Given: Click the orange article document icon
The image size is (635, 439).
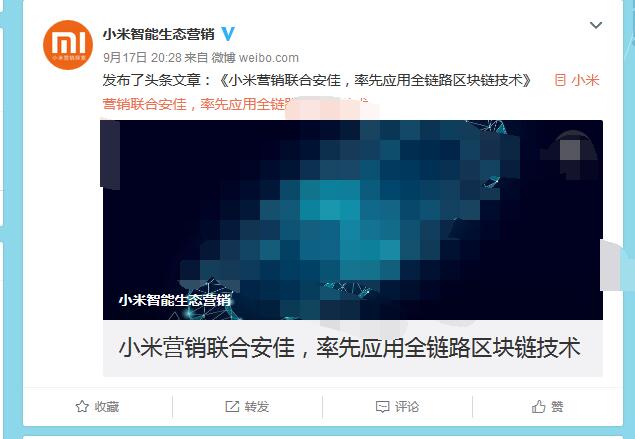Looking at the screenshot, I should [560, 80].
